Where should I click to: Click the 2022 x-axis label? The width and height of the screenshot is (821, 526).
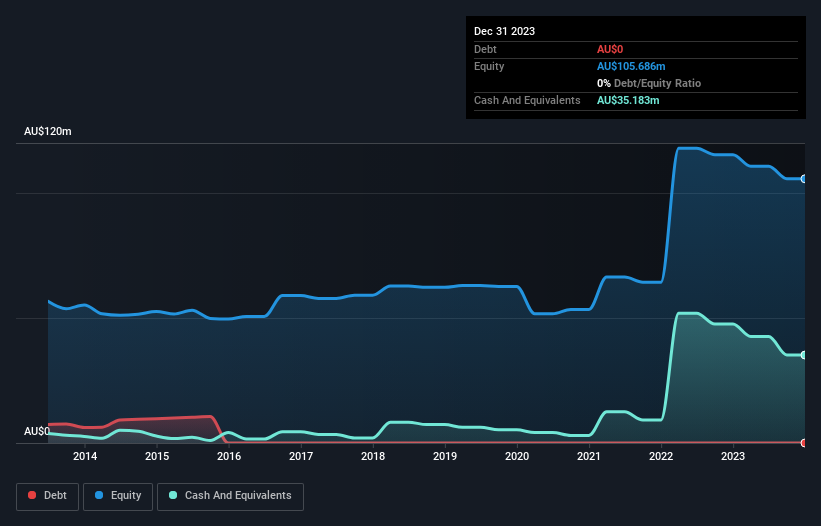pyautogui.click(x=661, y=456)
